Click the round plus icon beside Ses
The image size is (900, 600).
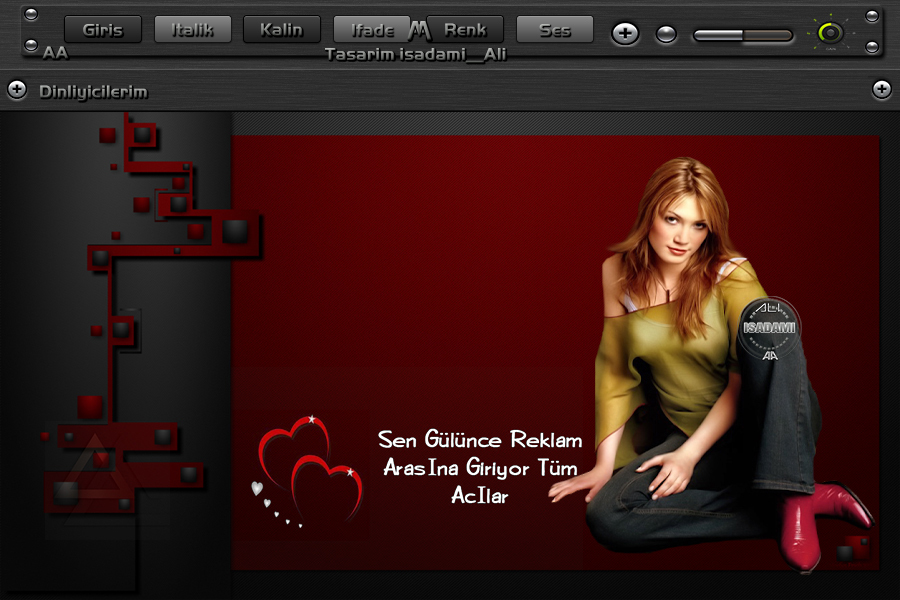coord(625,33)
